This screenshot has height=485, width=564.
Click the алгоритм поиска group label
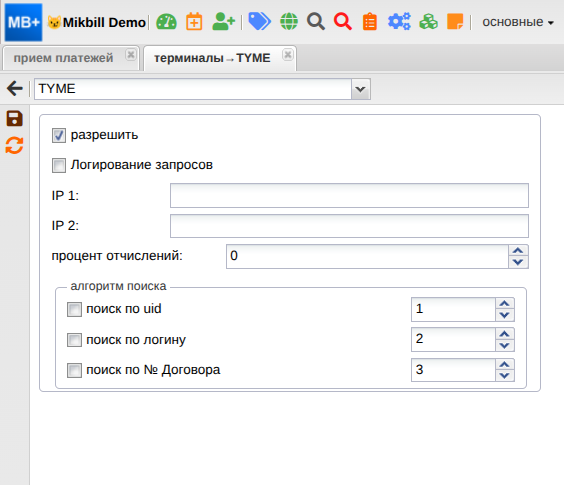118,286
